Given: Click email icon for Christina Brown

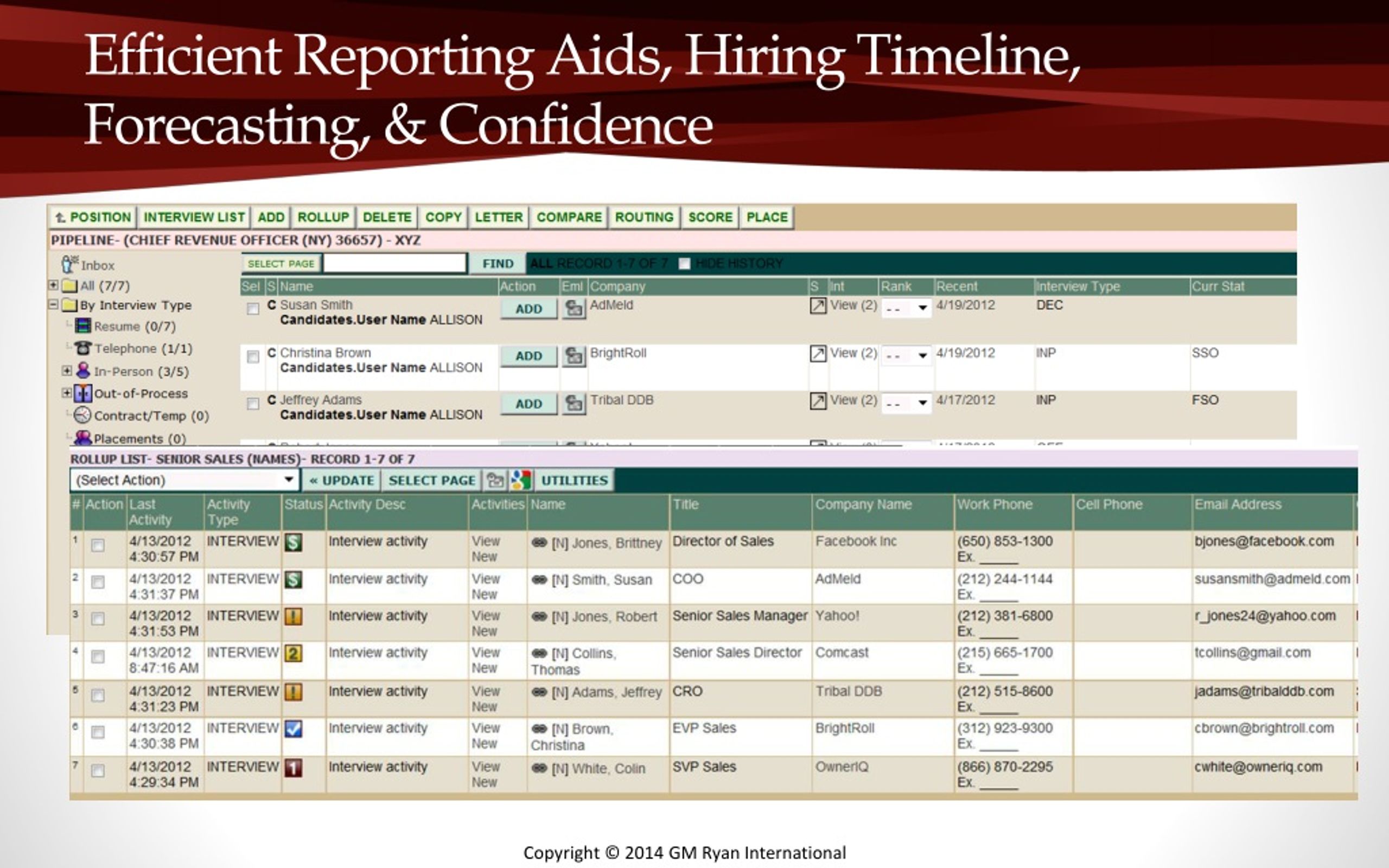Looking at the screenshot, I should click(x=574, y=356).
